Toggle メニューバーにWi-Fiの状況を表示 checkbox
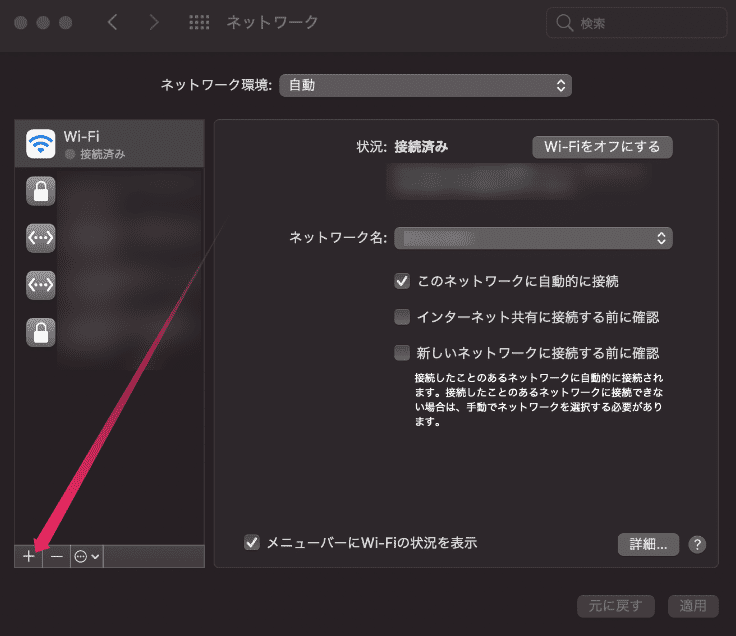The image size is (736, 636). click(x=252, y=543)
